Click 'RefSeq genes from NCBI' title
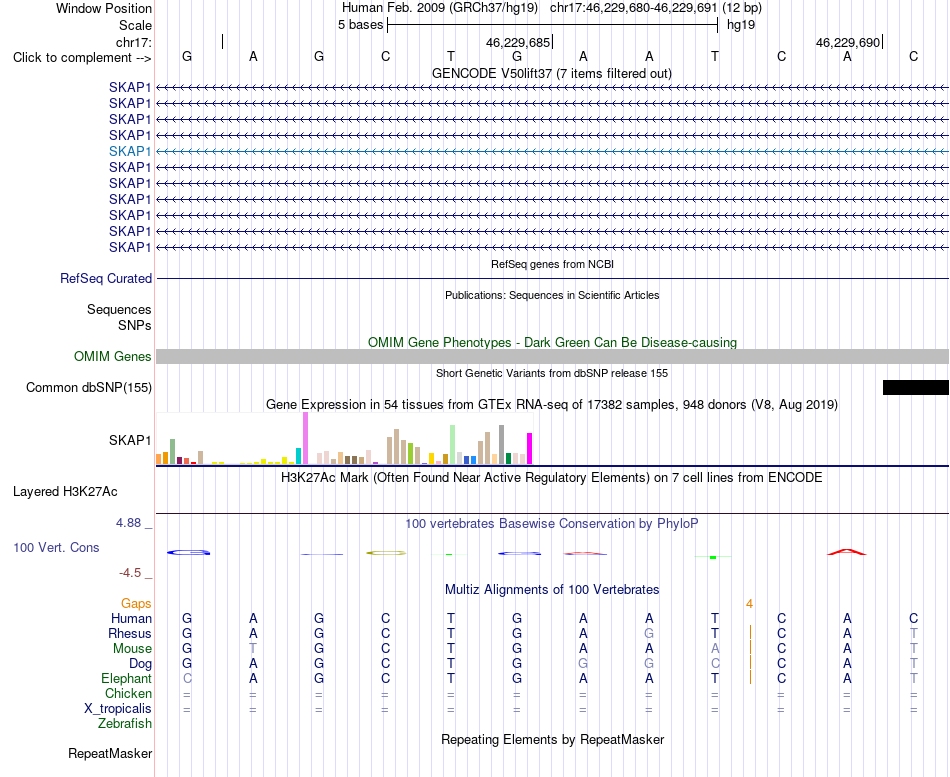 (x=552, y=264)
